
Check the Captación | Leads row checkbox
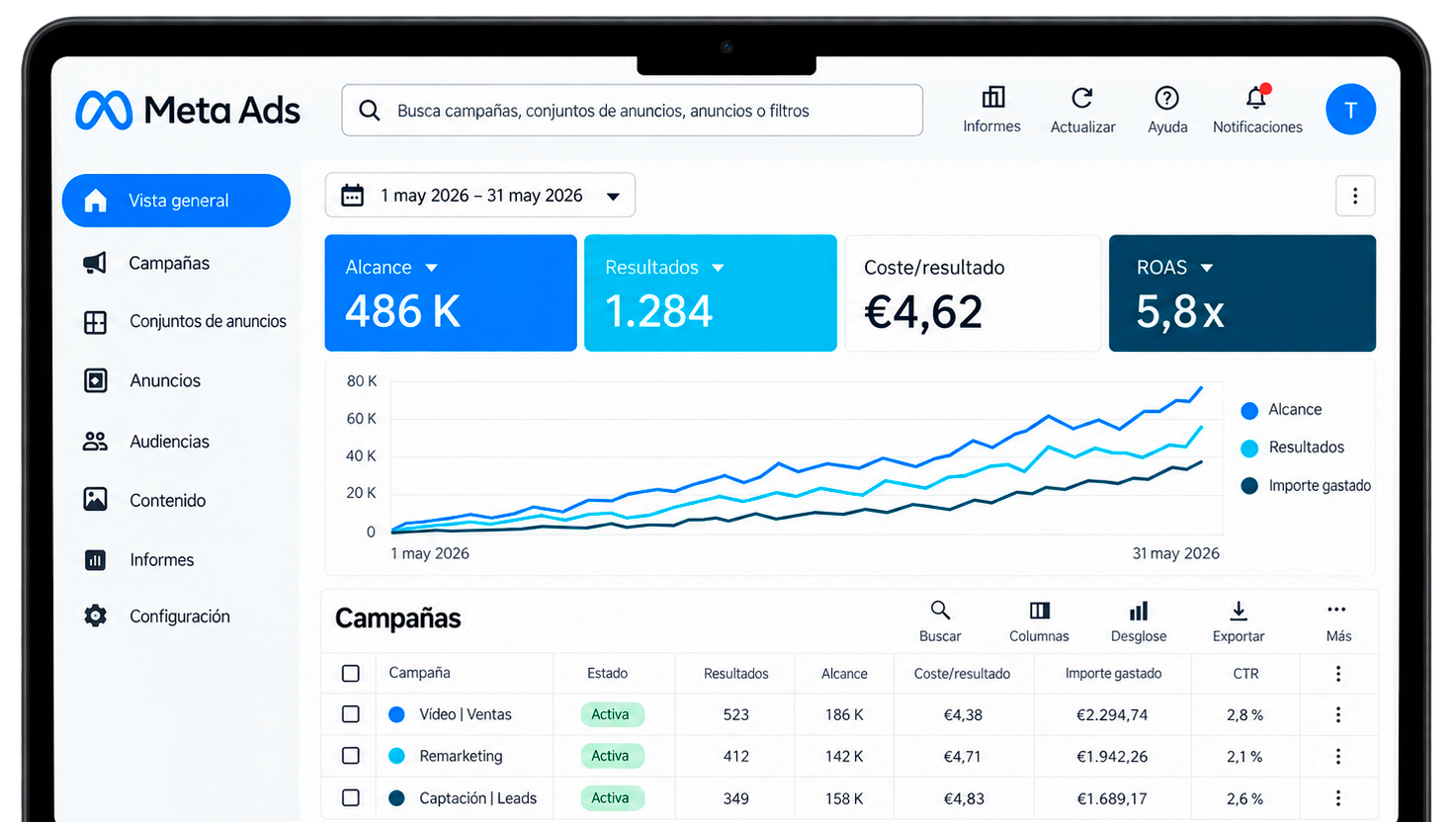(x=350, y=797)
